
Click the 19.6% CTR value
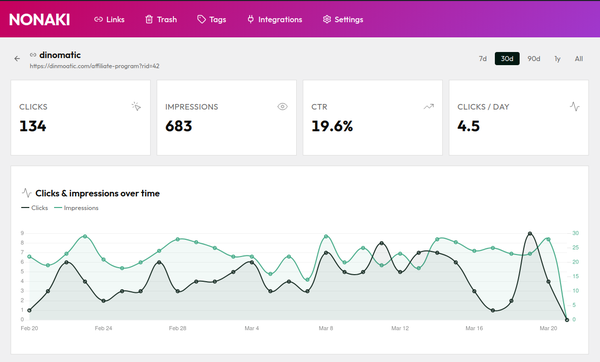click(332, 126)
